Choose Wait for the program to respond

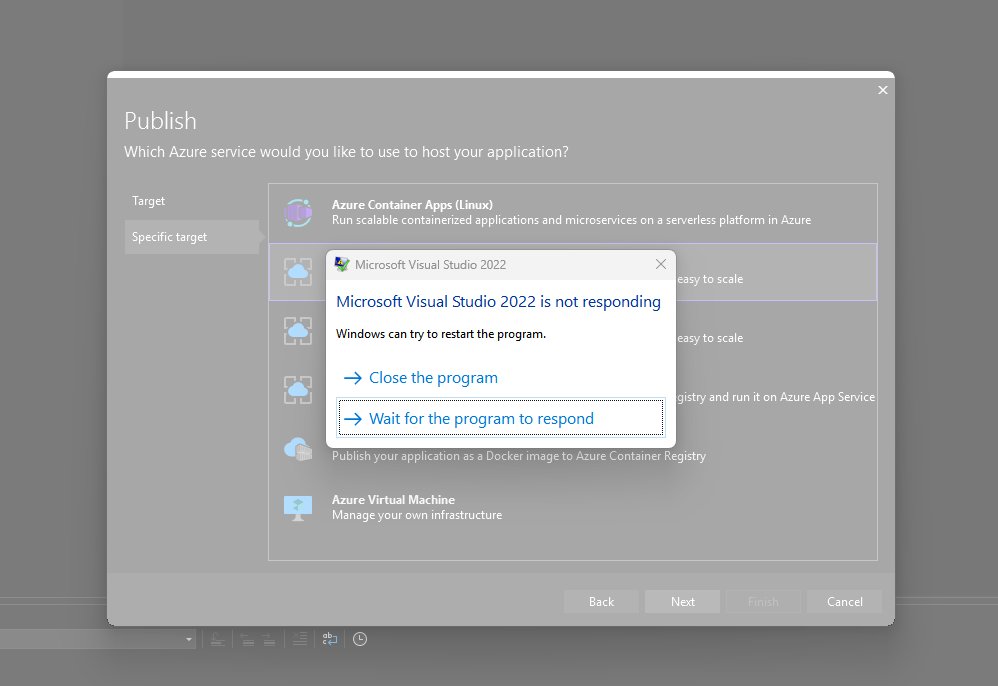pos(501,418)
